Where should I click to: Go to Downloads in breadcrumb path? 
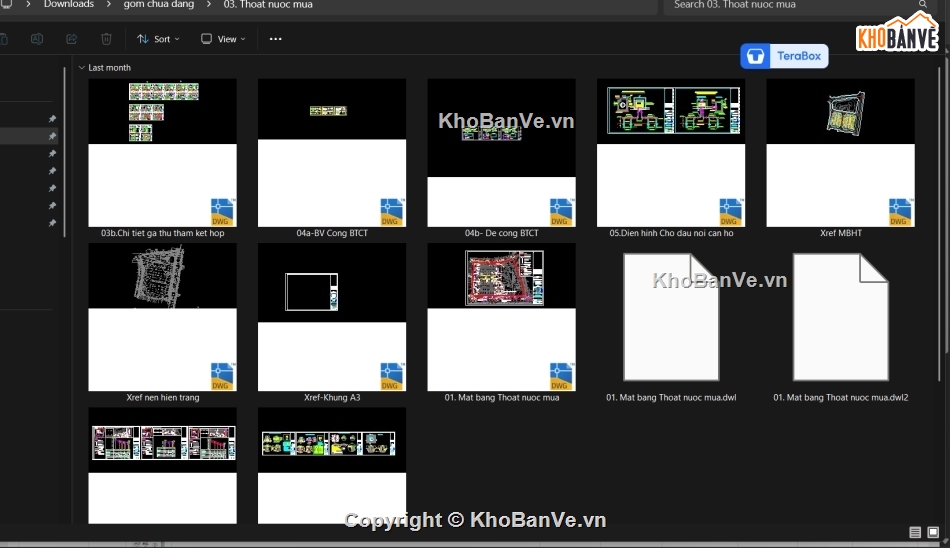pos(68,5)
